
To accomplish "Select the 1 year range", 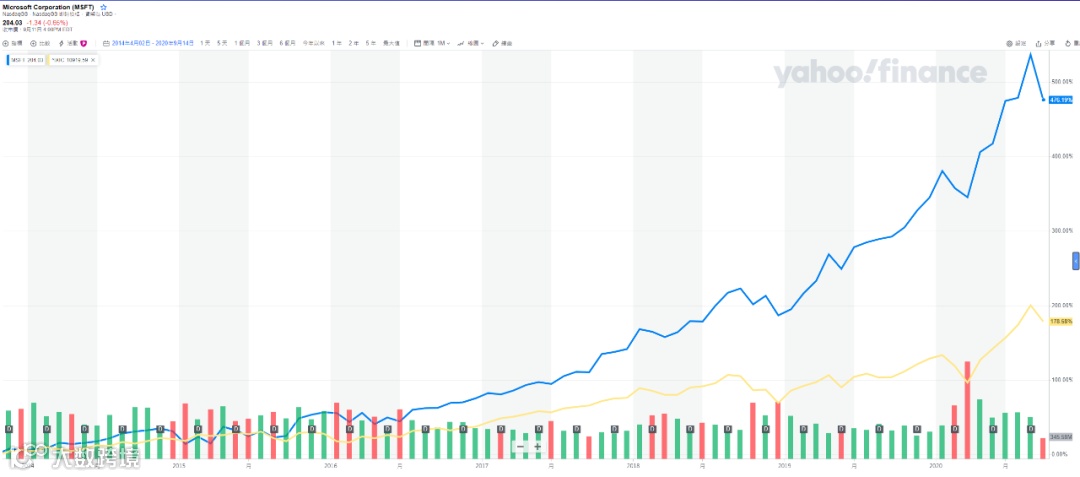I will click(x=337, y=43).
